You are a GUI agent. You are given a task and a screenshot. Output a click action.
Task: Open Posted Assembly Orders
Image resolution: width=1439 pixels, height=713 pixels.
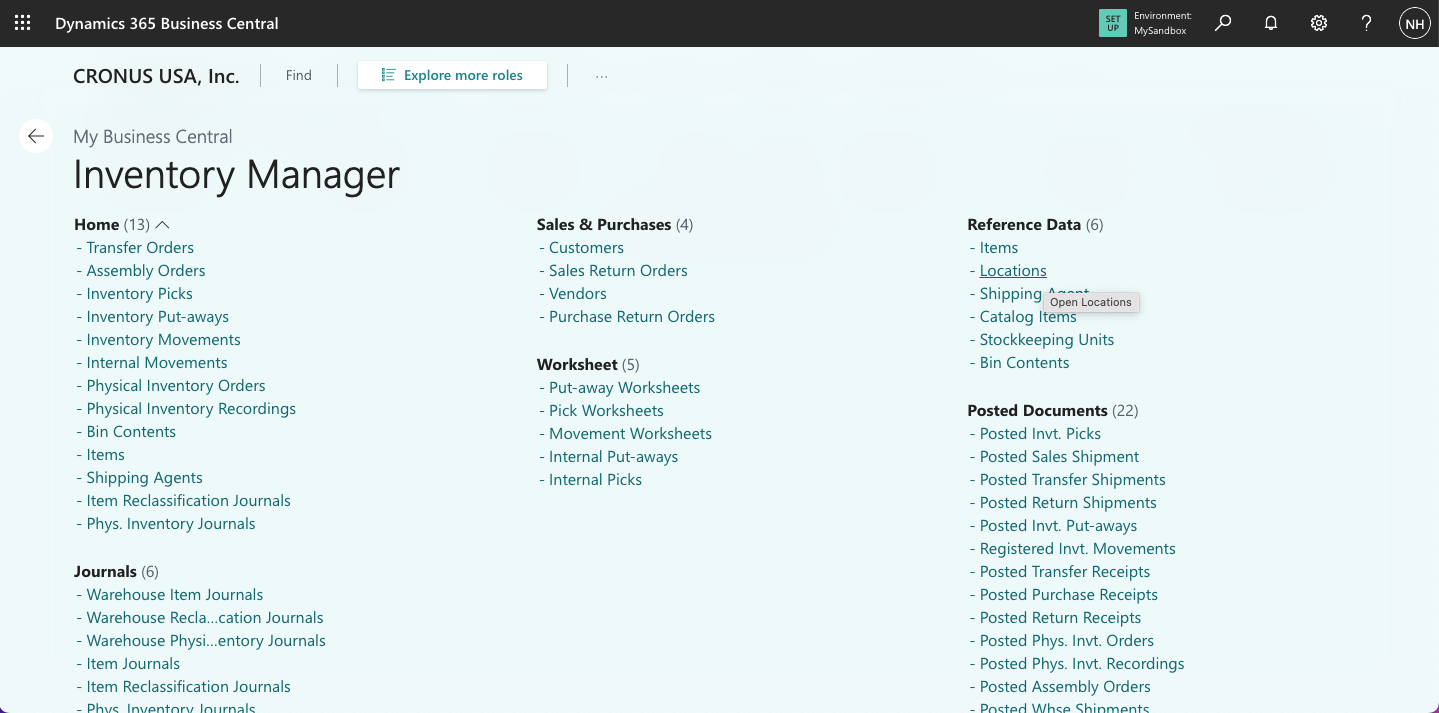point(1065,687)
